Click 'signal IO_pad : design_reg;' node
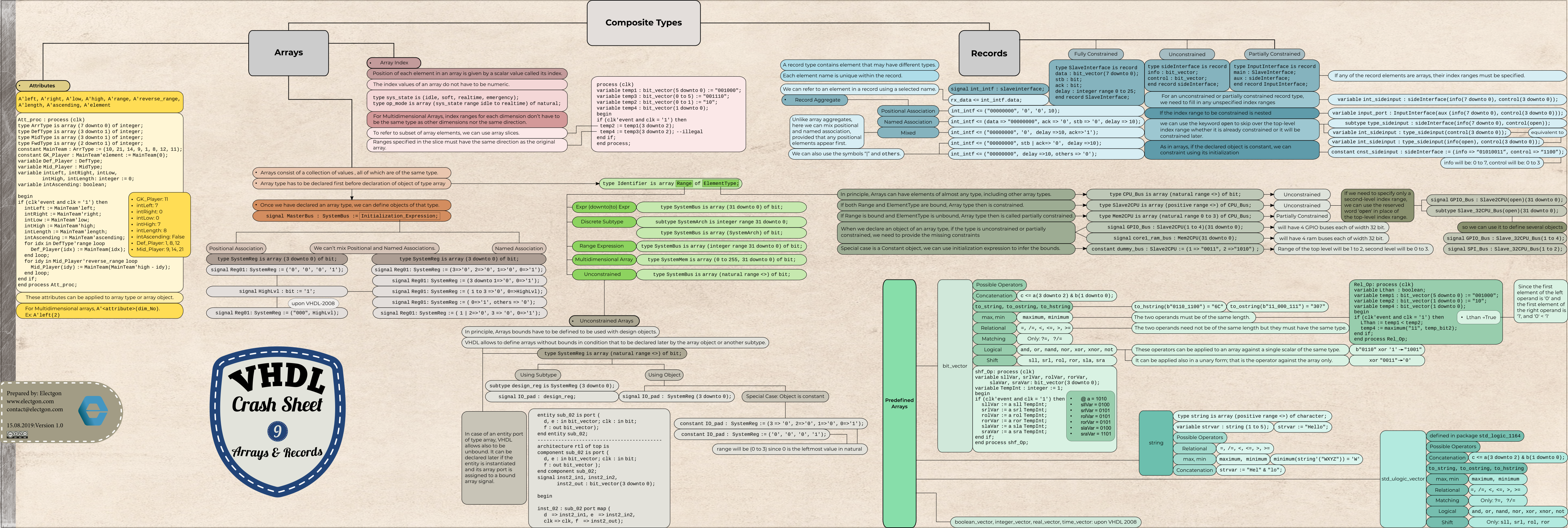 tap(552, 396)
